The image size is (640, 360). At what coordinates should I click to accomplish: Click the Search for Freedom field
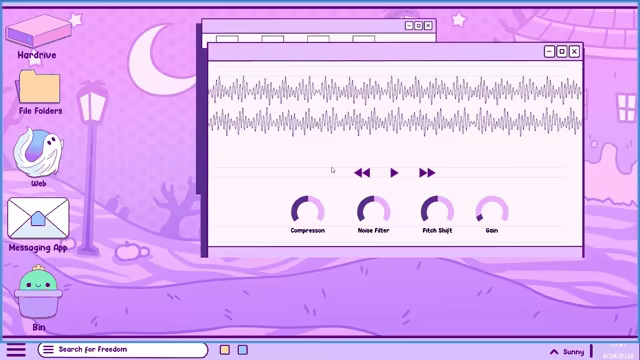tap(123, 350)
